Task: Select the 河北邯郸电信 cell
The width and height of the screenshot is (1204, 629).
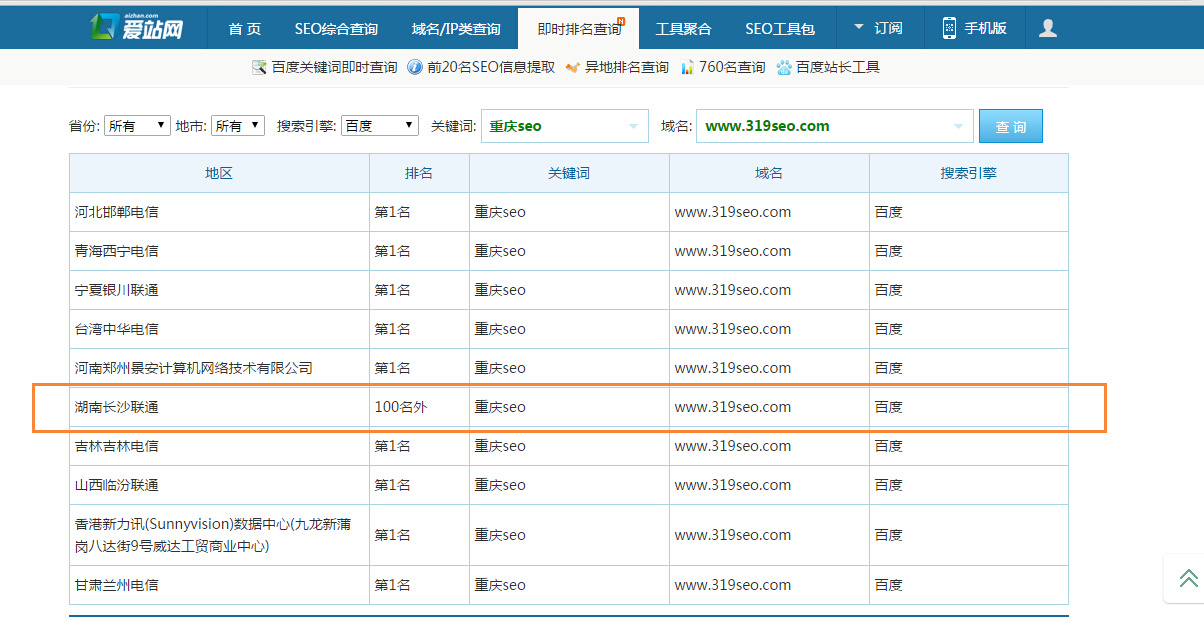Action: 219,212
